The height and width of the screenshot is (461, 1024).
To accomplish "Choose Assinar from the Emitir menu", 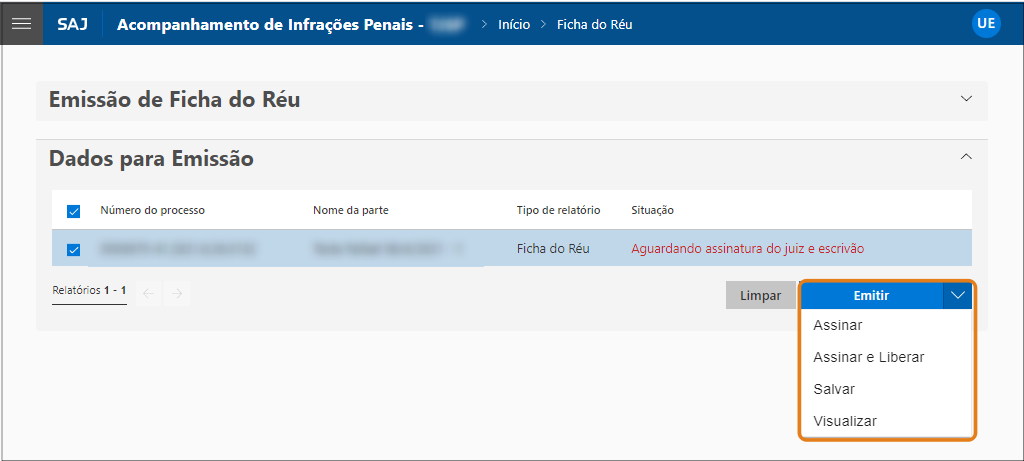I will [x=838, y=325].
